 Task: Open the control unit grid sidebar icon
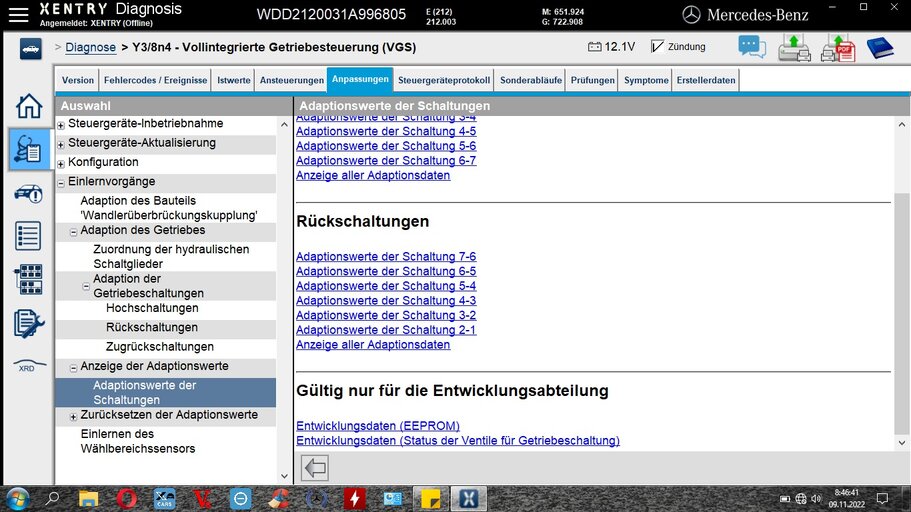pyautogui.click(x=28, y=279)
